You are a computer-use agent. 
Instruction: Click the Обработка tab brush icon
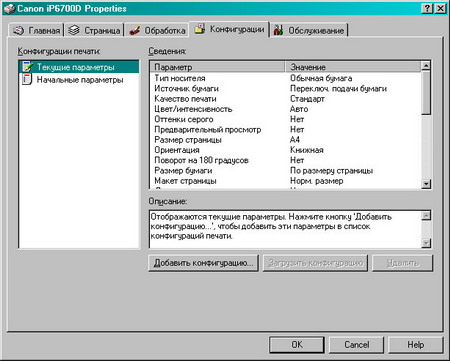pos(134,30)
